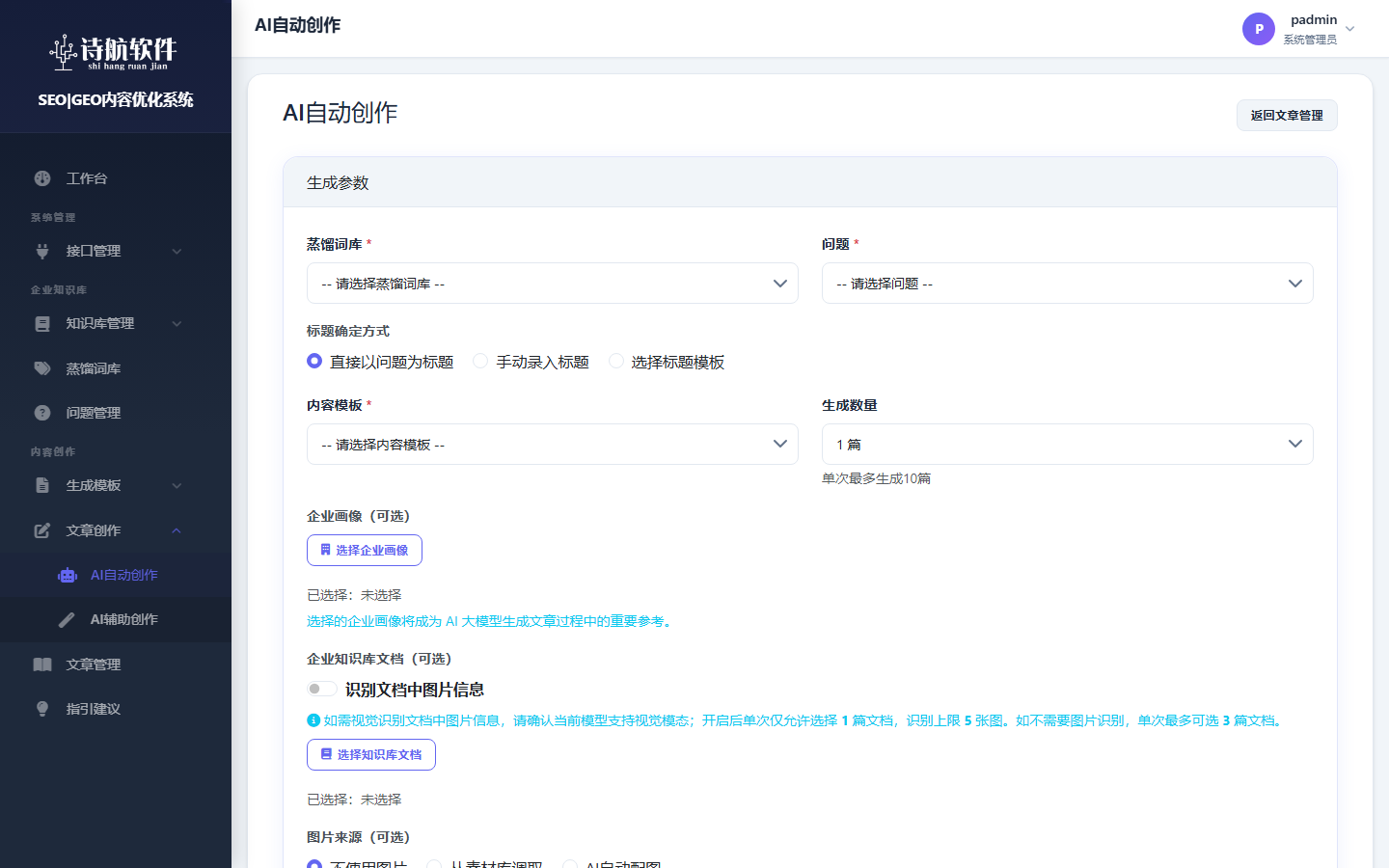1389x868 pixels.
Task: Open 指引建议 sidebar menu item
Action: pyautogui.click(x=116, y=709)
